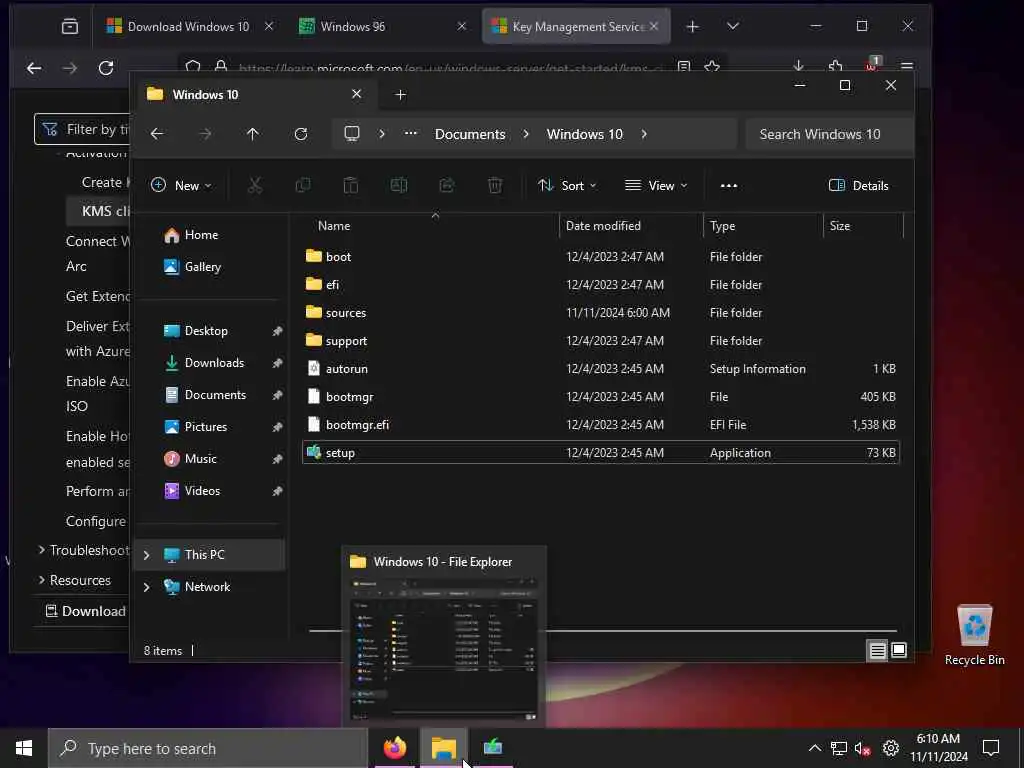Switch to large thumbnails view icon in status bar
The width and height of the screenshot is (1024, 768).
tap(899, 650)
